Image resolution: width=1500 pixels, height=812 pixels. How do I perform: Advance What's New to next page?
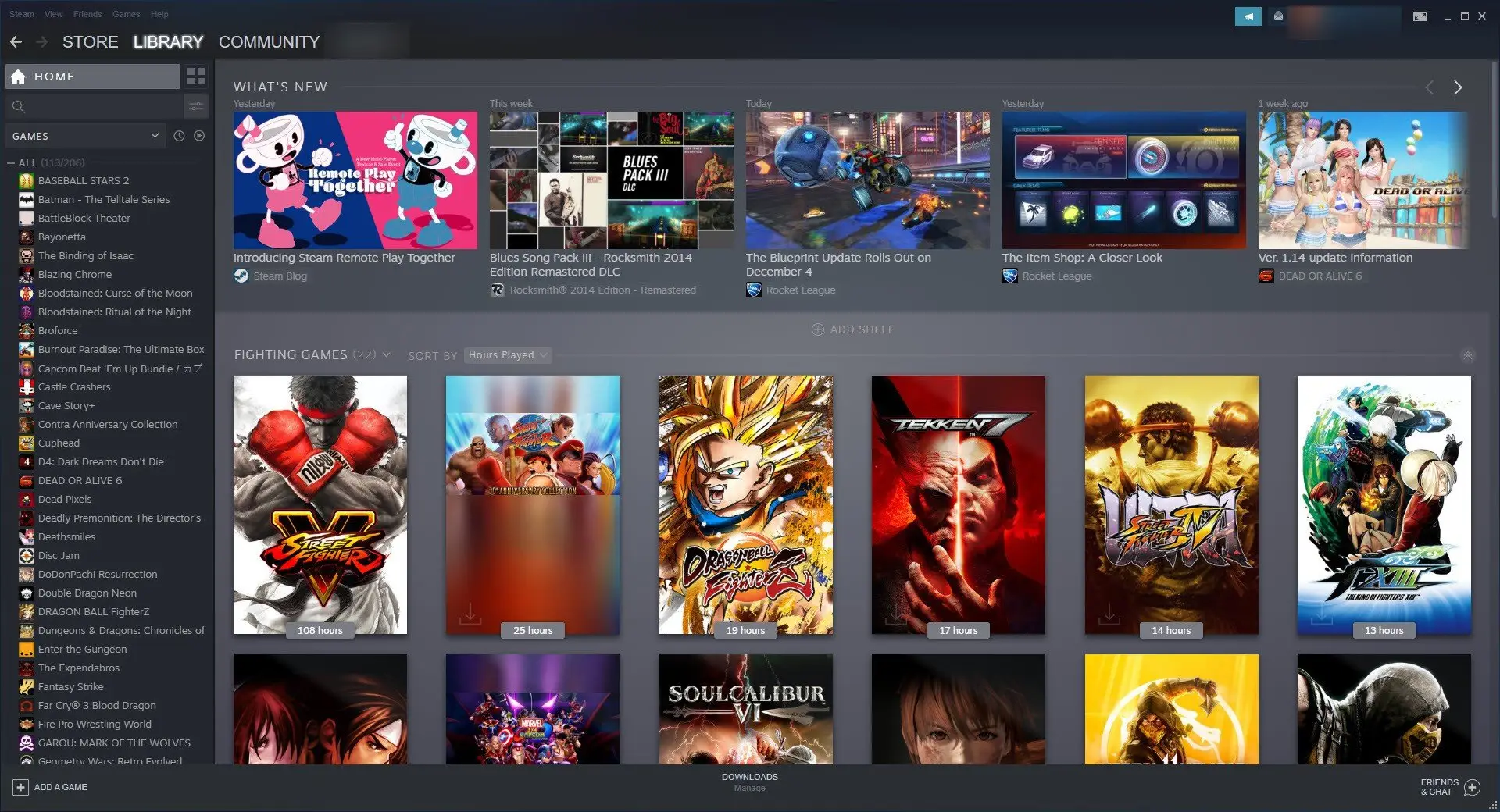1457,87
